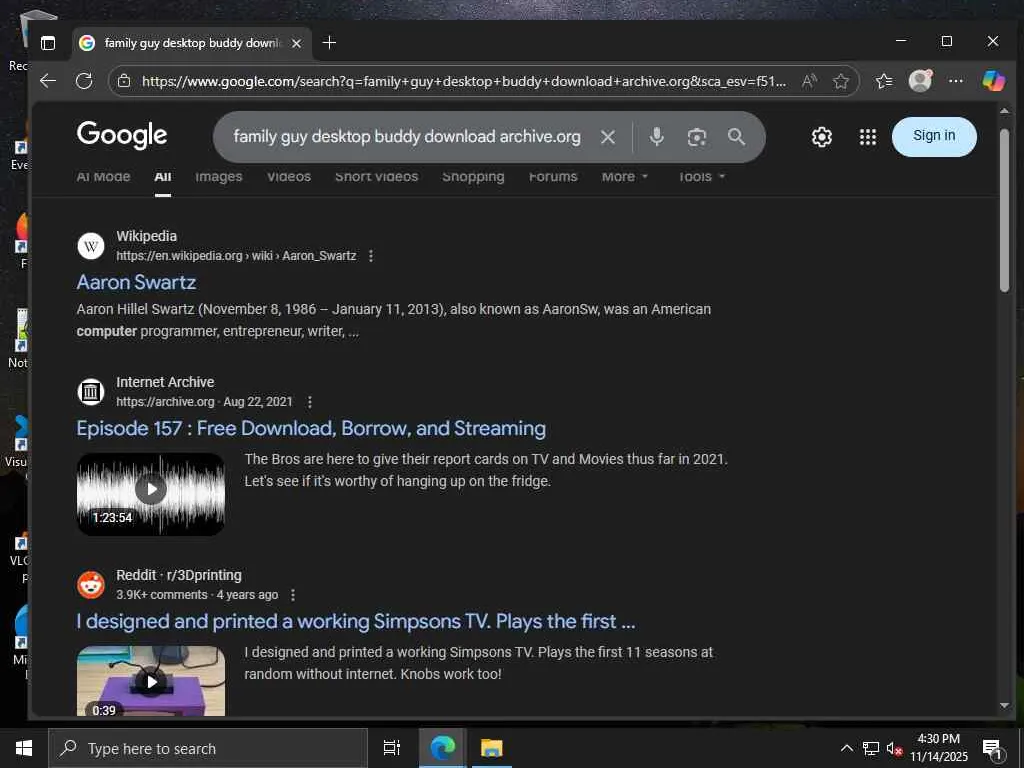Open the Favorites list icon
This screenshot has width=1024, height=768.
click(x=884, y=81)
